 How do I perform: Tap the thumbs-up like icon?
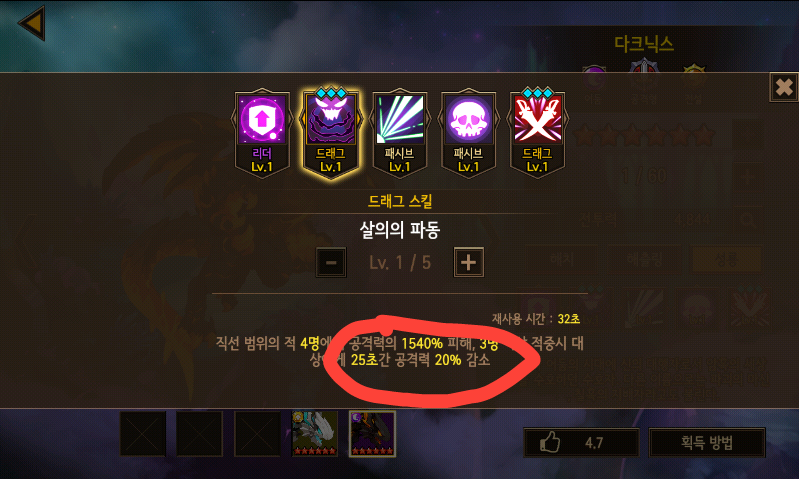pos(550,442)
